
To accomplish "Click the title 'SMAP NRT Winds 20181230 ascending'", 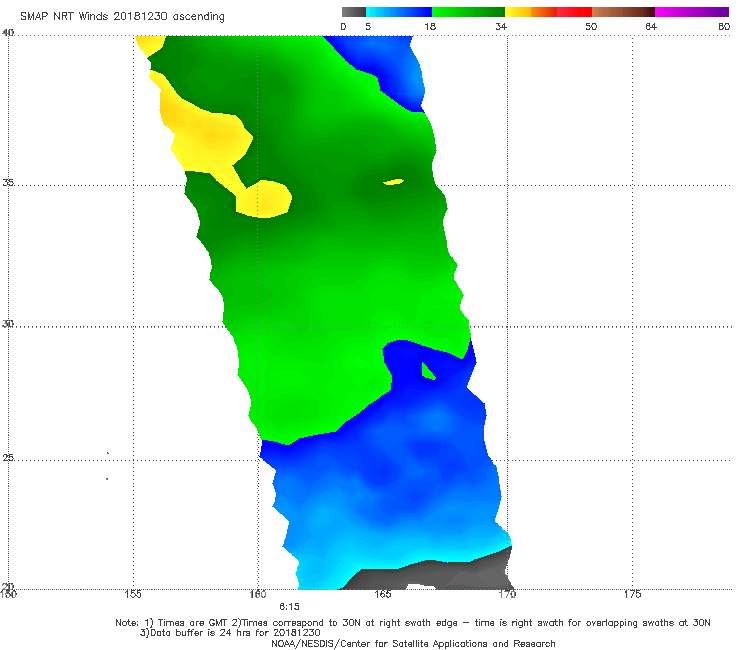I will pos(122,16).
